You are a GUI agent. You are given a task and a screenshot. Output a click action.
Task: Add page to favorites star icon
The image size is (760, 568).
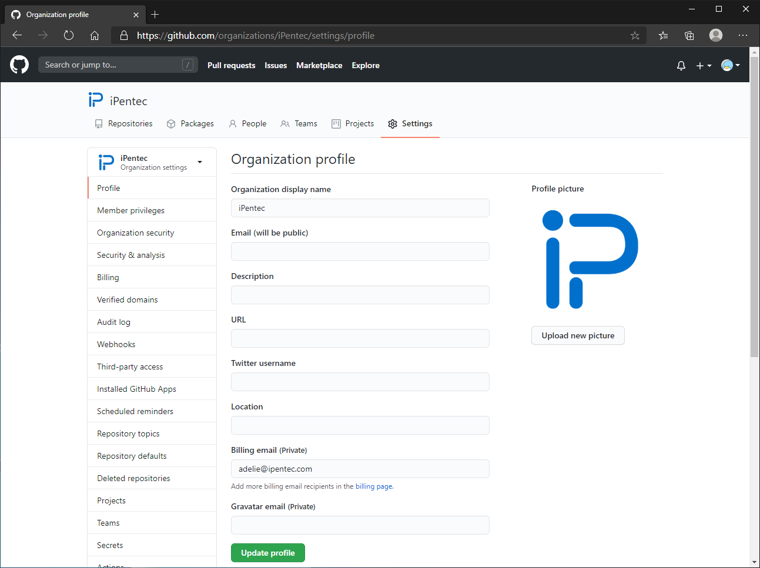(x=634, y=35)
